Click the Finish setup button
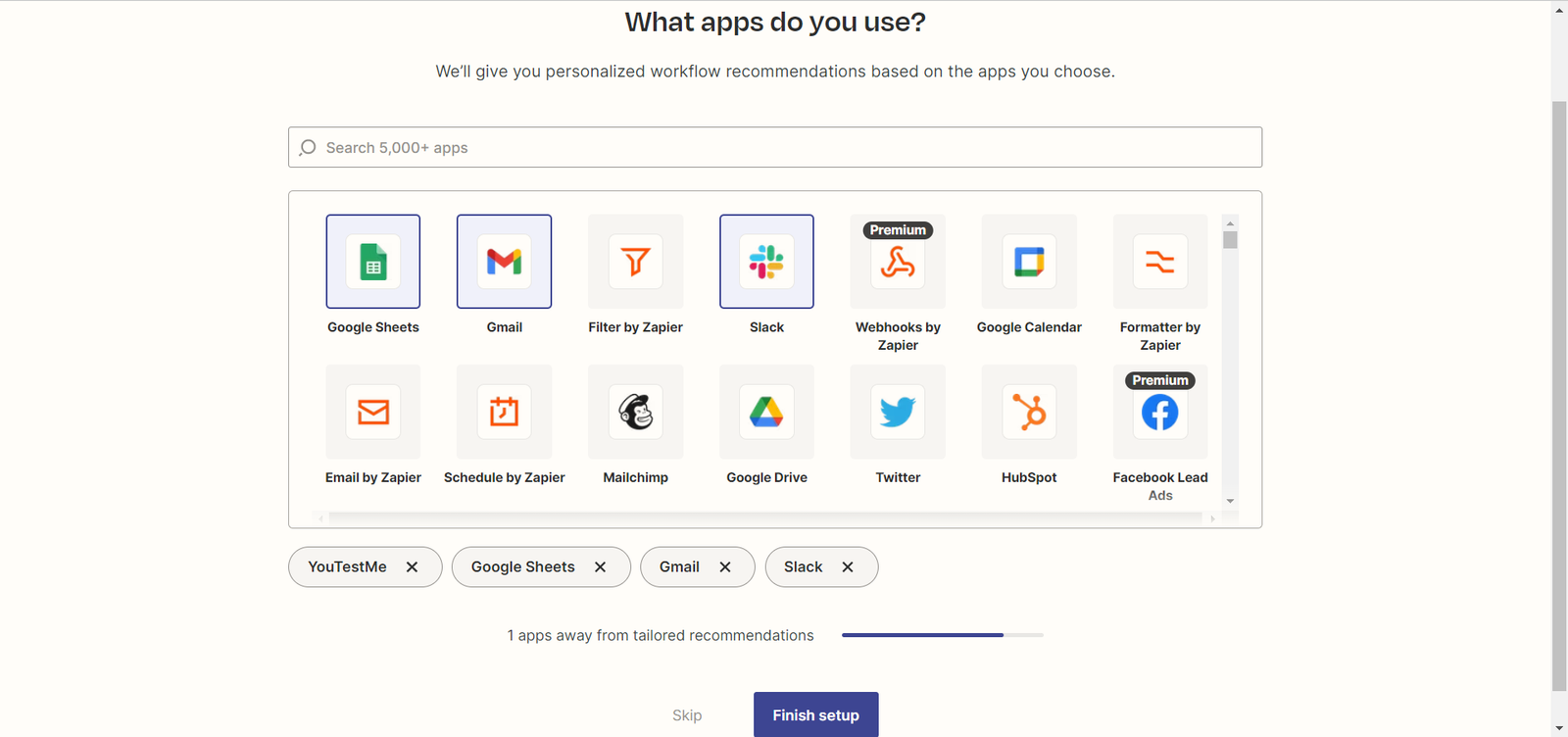1568x737 pixels. pos(815,715)
